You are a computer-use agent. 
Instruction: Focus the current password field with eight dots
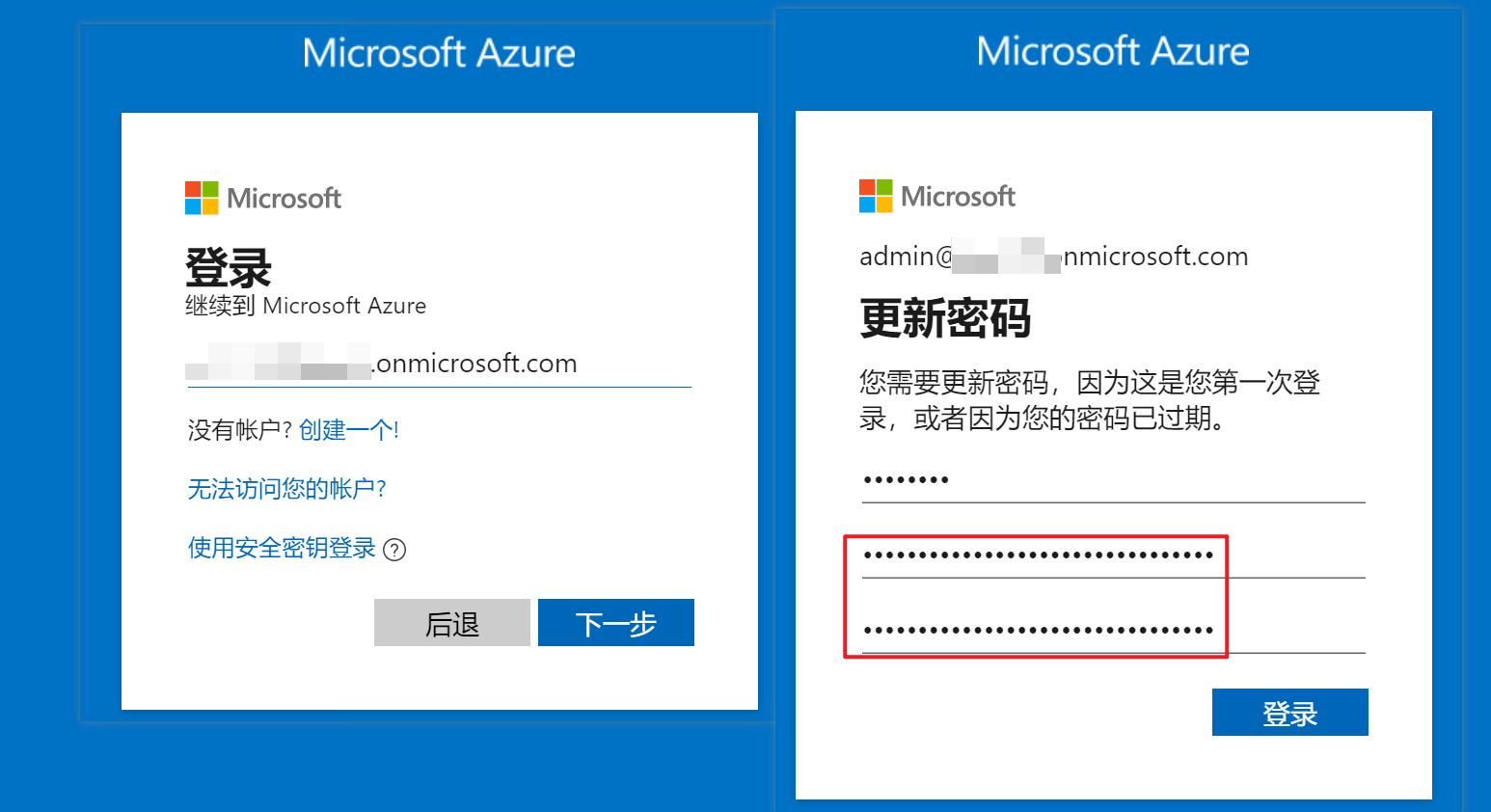[1114, 480]
